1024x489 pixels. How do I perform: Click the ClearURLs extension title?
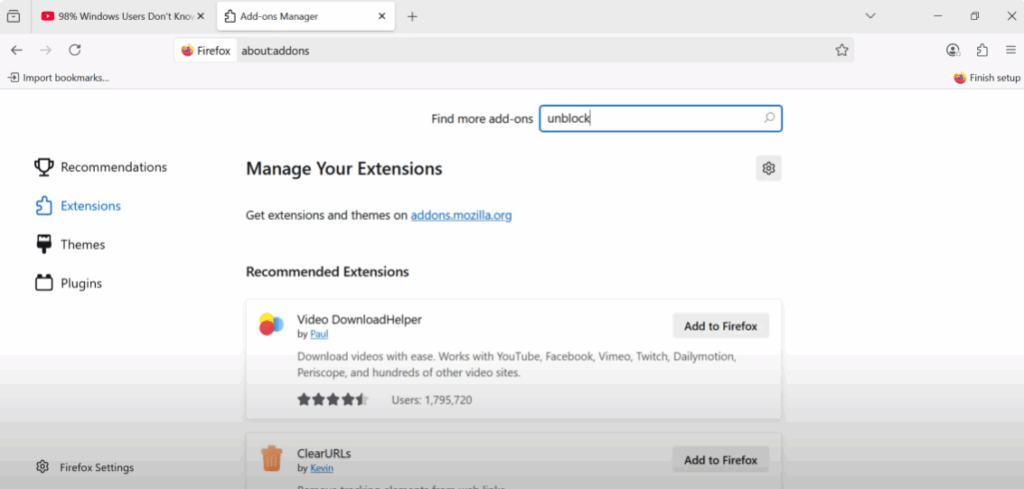(x=324, y=453)
